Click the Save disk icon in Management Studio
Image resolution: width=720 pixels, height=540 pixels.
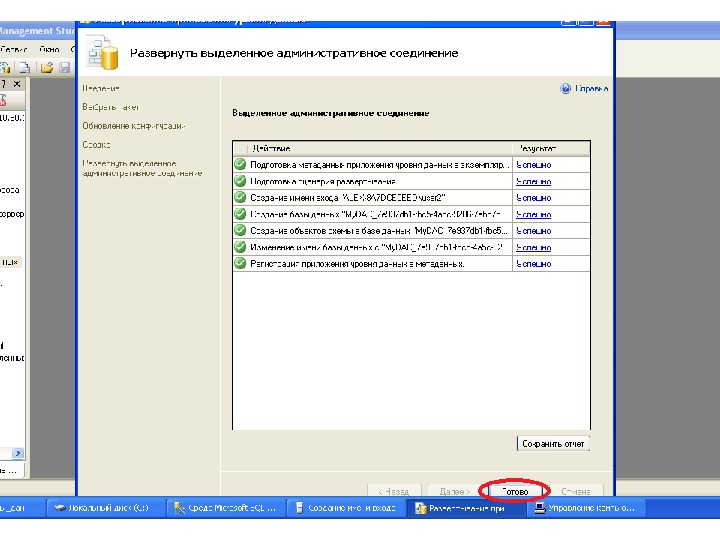click(65, 68)
